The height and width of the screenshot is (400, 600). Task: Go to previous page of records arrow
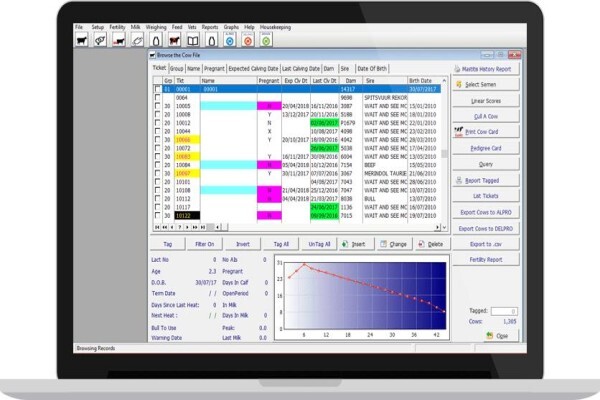click(165, 227)
